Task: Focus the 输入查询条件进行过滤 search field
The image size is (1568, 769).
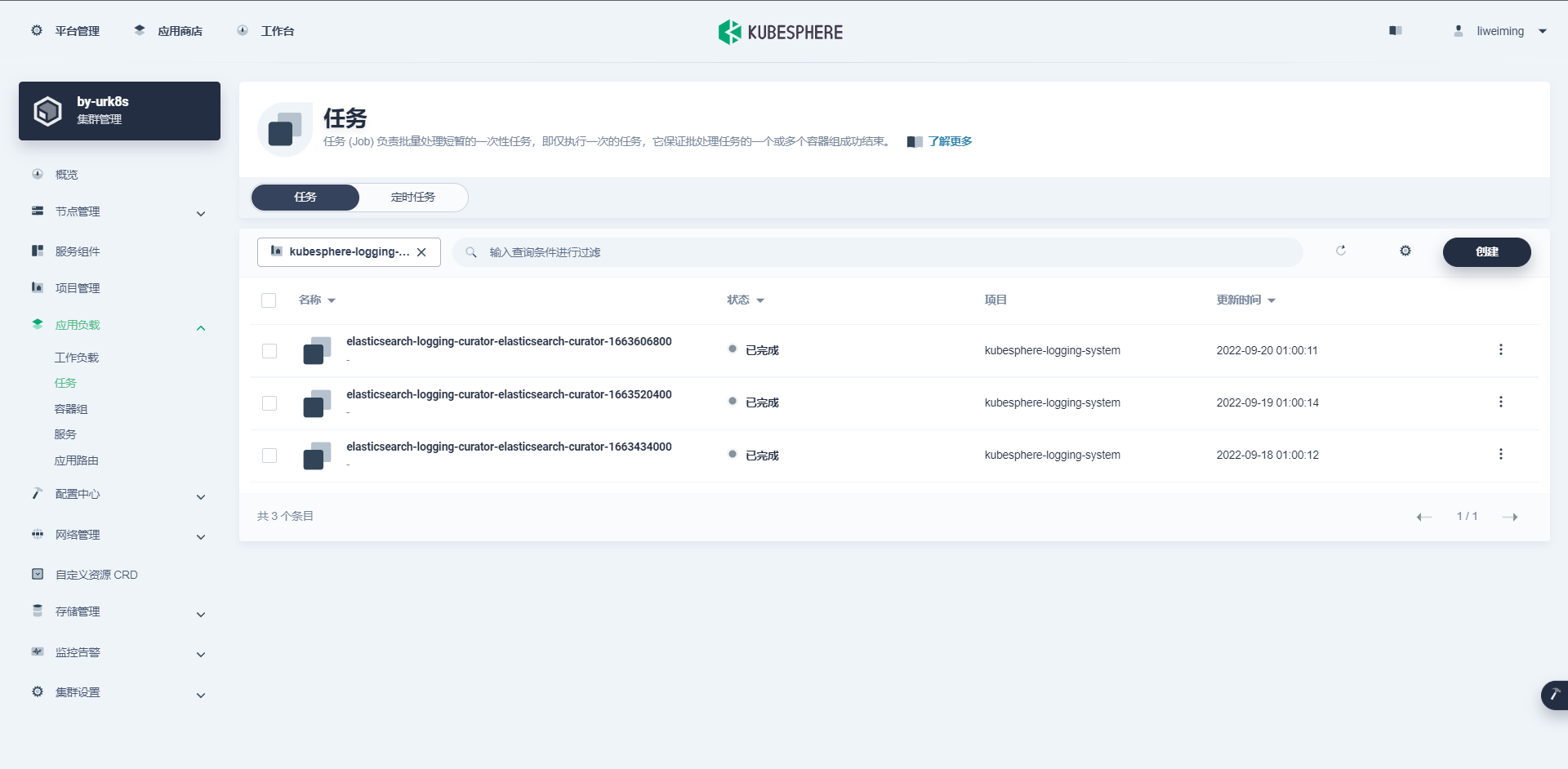Action: tap(878, 252)
